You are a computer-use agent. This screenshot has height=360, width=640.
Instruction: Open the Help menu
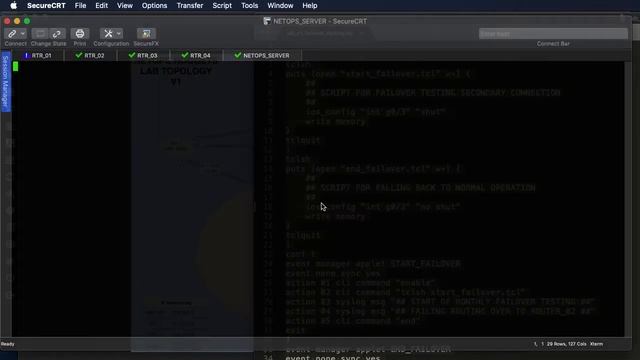(310, 6)
